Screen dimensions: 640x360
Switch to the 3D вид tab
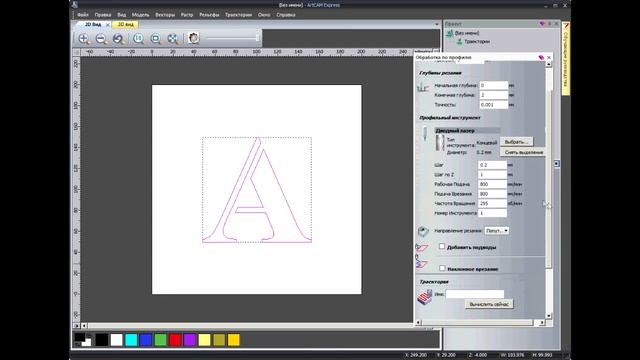pyautogui.click(x=125, y=24)
